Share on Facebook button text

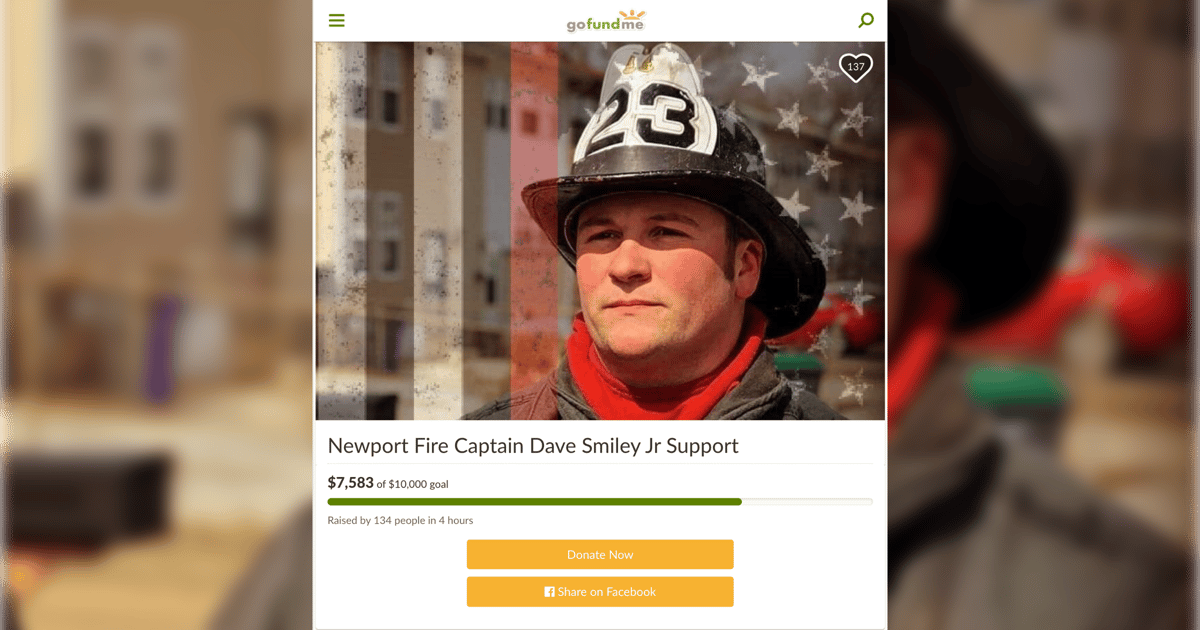[607, 592]
